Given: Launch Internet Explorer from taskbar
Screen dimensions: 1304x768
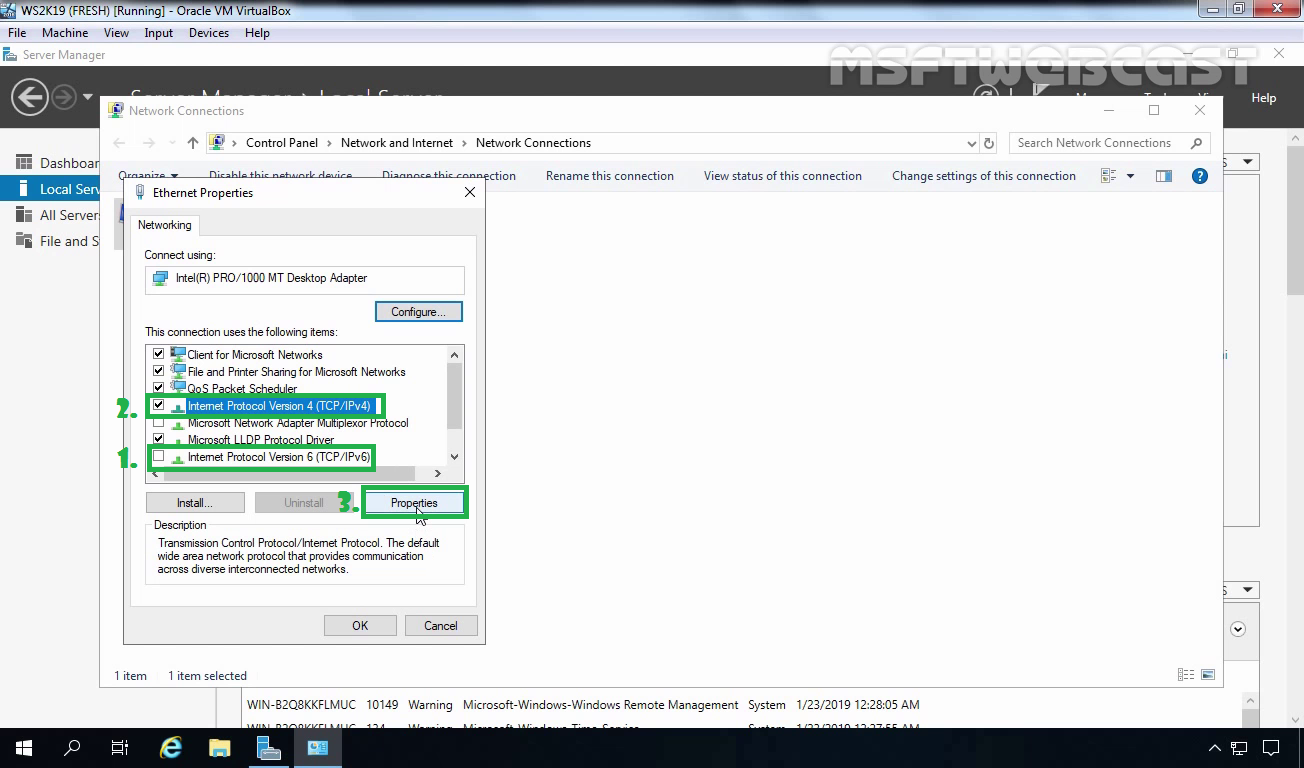Looking at the screenshot, I should tap(171, 748).
